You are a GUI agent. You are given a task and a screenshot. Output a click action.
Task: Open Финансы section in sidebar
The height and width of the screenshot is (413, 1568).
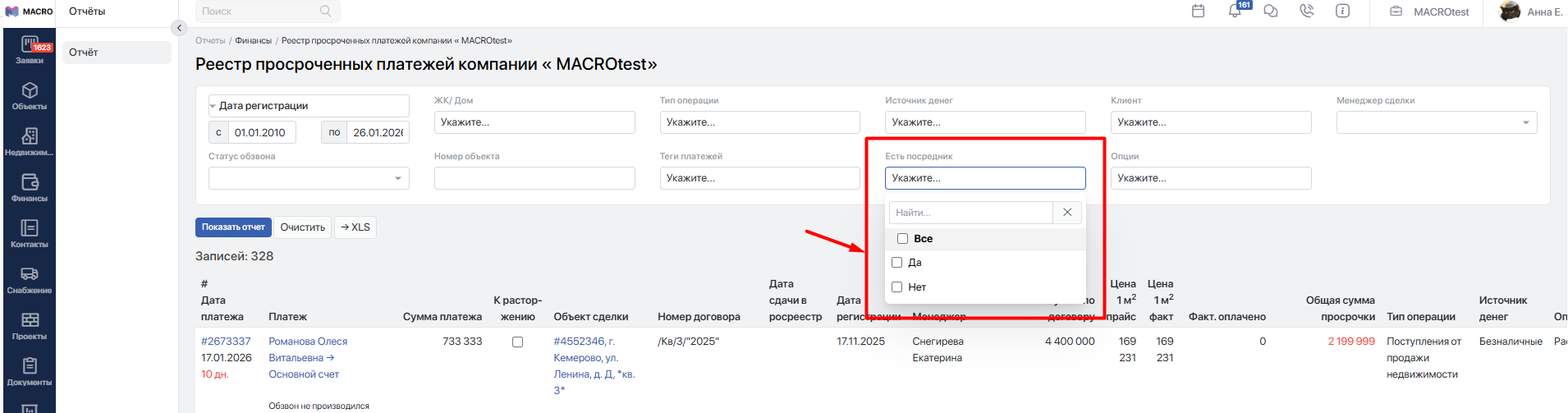pos(30,187)
